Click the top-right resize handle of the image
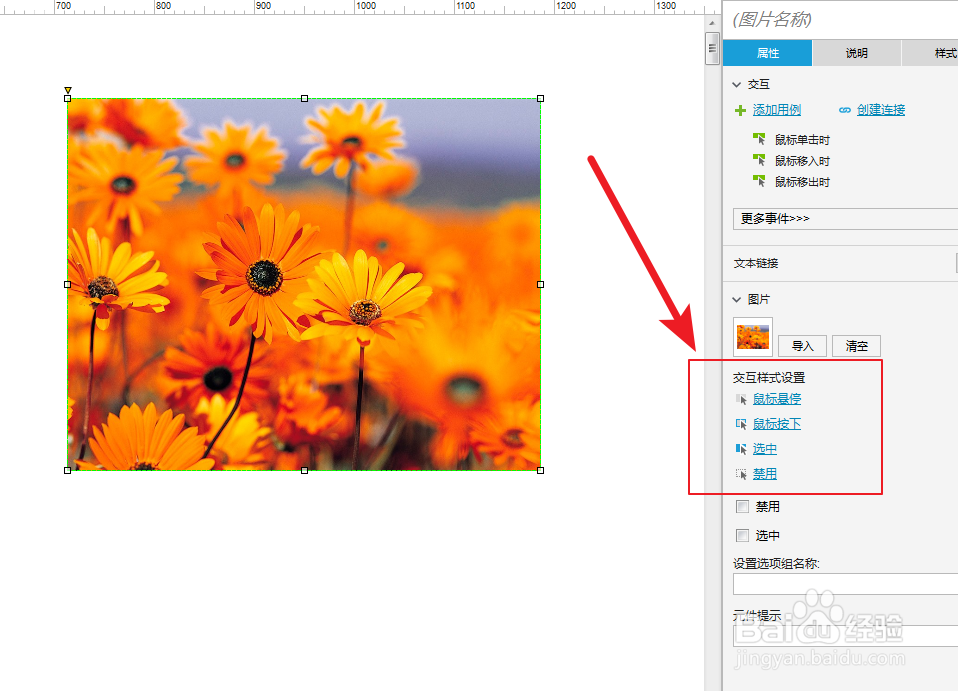Viewport: 958px width, 691px height. coord(540,98)
